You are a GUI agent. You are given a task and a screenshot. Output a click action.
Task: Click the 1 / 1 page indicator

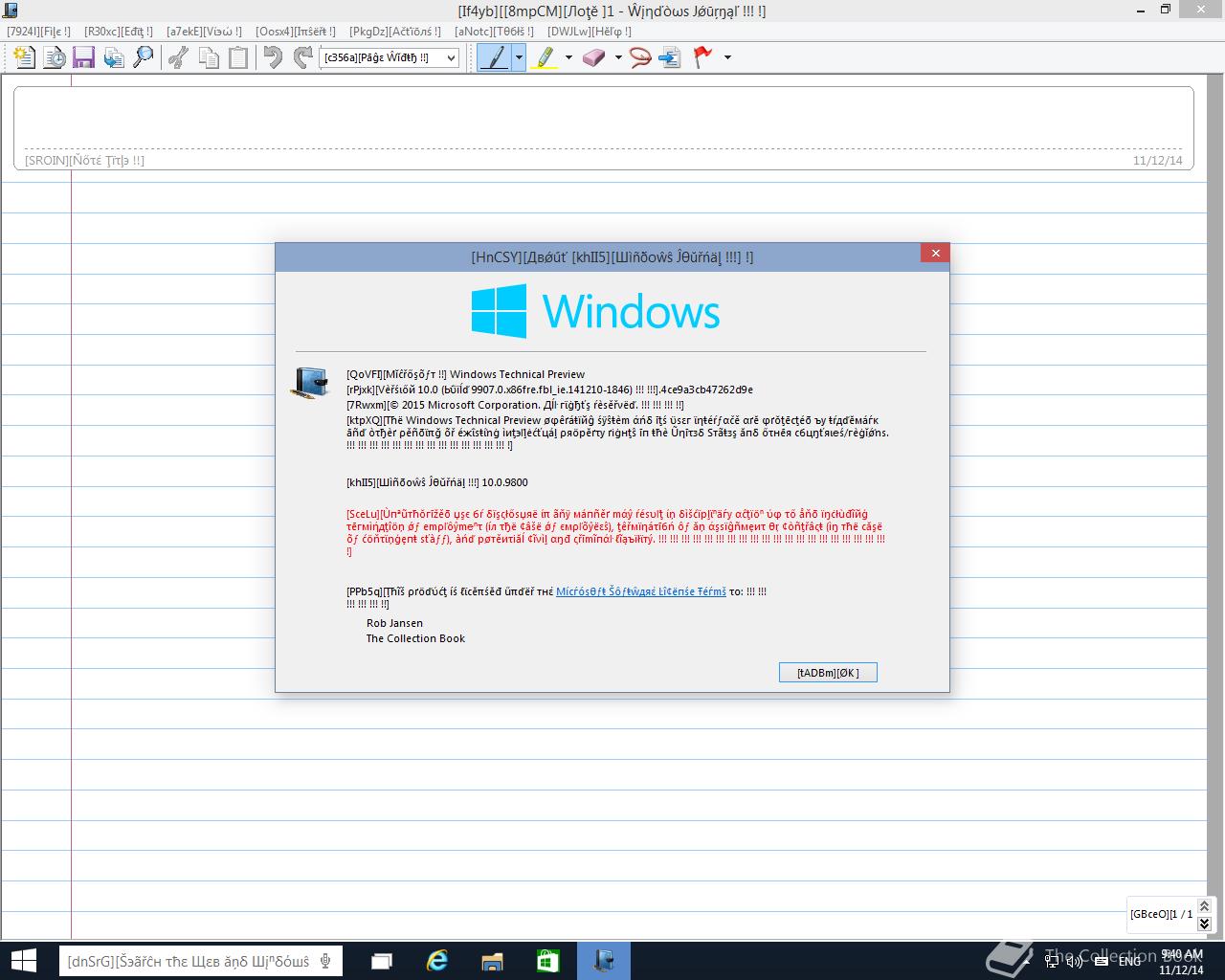(x=1182, y=914)
